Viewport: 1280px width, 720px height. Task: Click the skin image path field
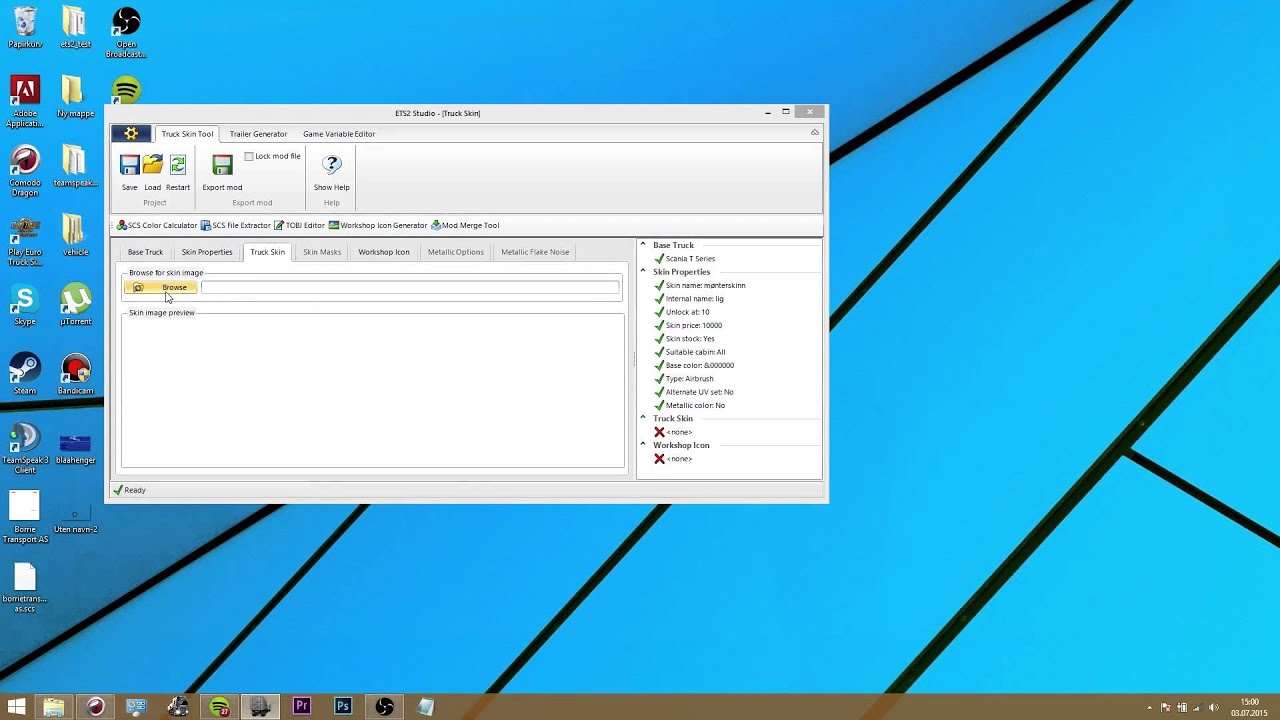pyautogui.click(x=410, y=287)
